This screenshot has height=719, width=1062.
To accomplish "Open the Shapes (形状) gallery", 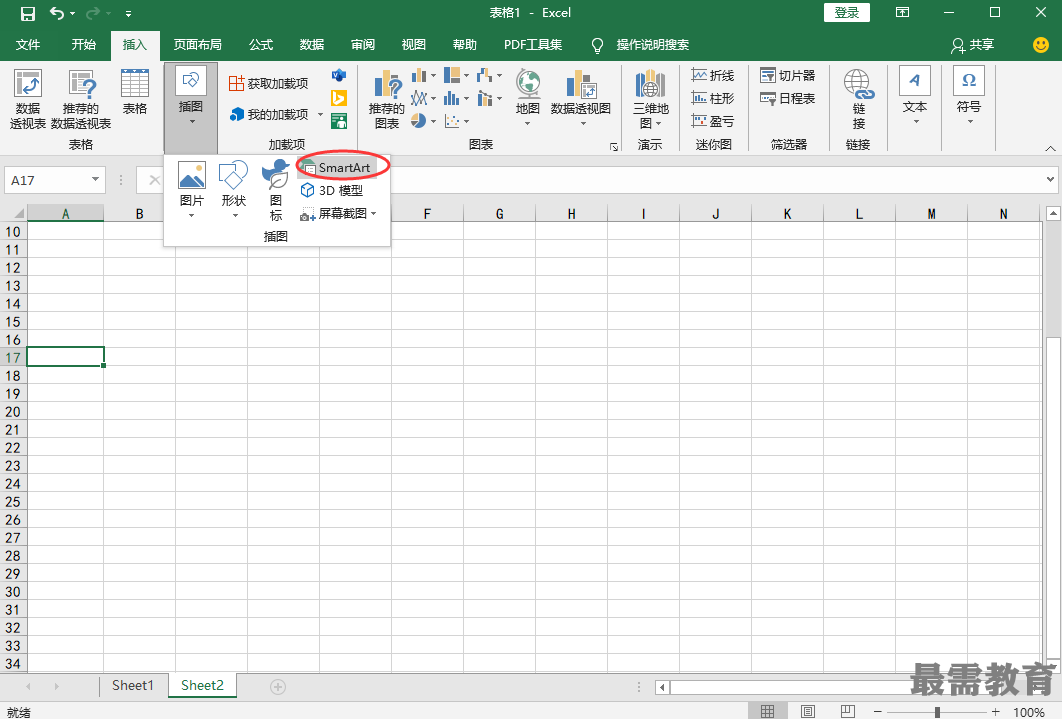I will [x=234, y=190].
